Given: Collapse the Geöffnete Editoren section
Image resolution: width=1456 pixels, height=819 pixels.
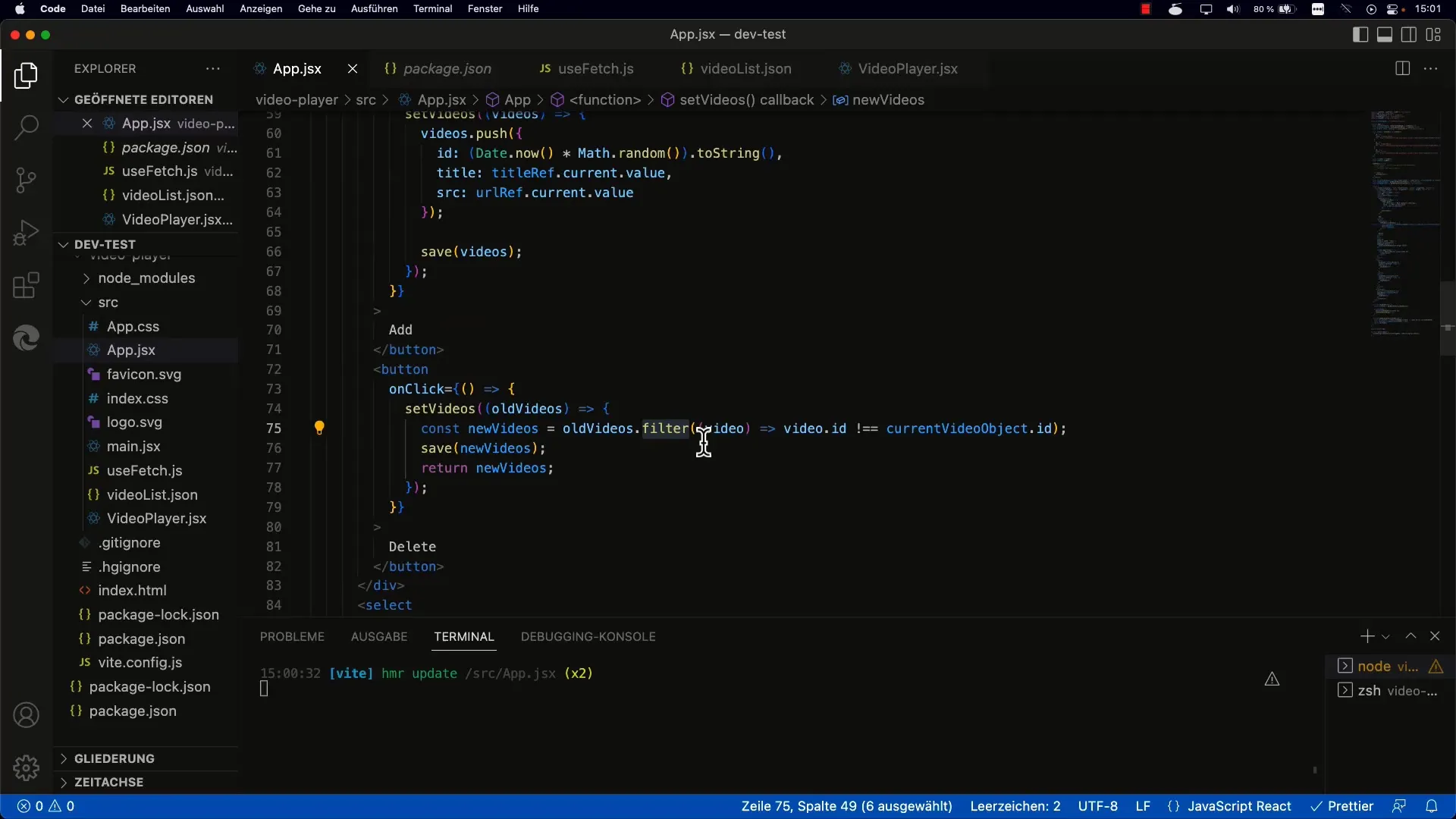Looking at the screenshot, I should [144, 99].
